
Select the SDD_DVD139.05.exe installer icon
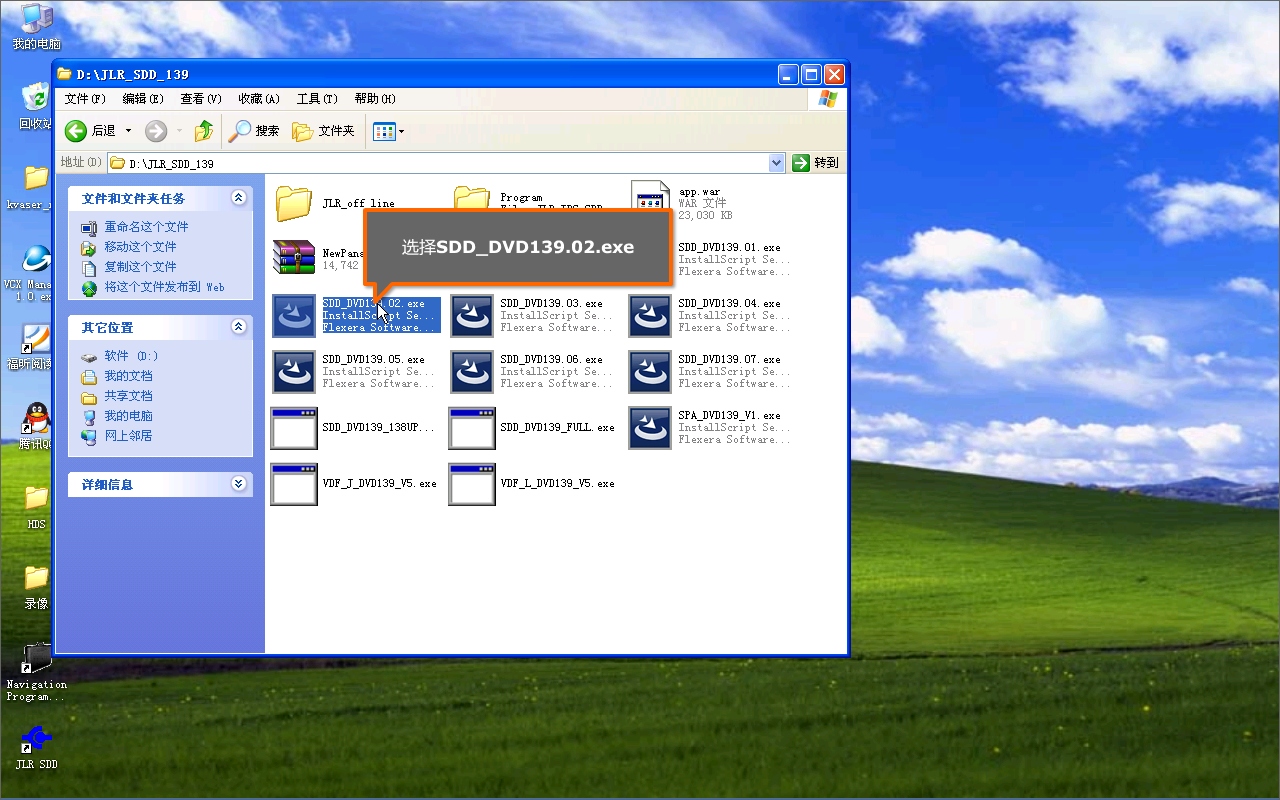click(294, 372)
